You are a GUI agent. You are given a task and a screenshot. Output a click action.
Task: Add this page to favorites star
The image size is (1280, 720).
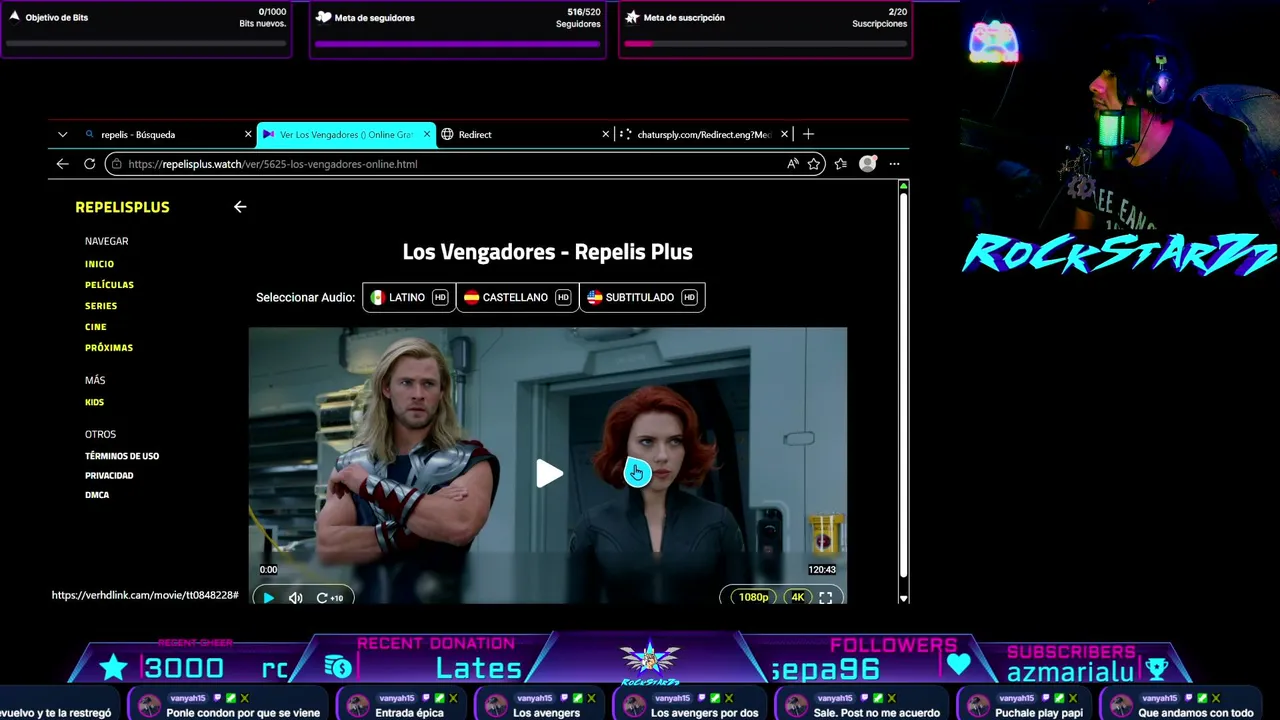tap(814, 164)
